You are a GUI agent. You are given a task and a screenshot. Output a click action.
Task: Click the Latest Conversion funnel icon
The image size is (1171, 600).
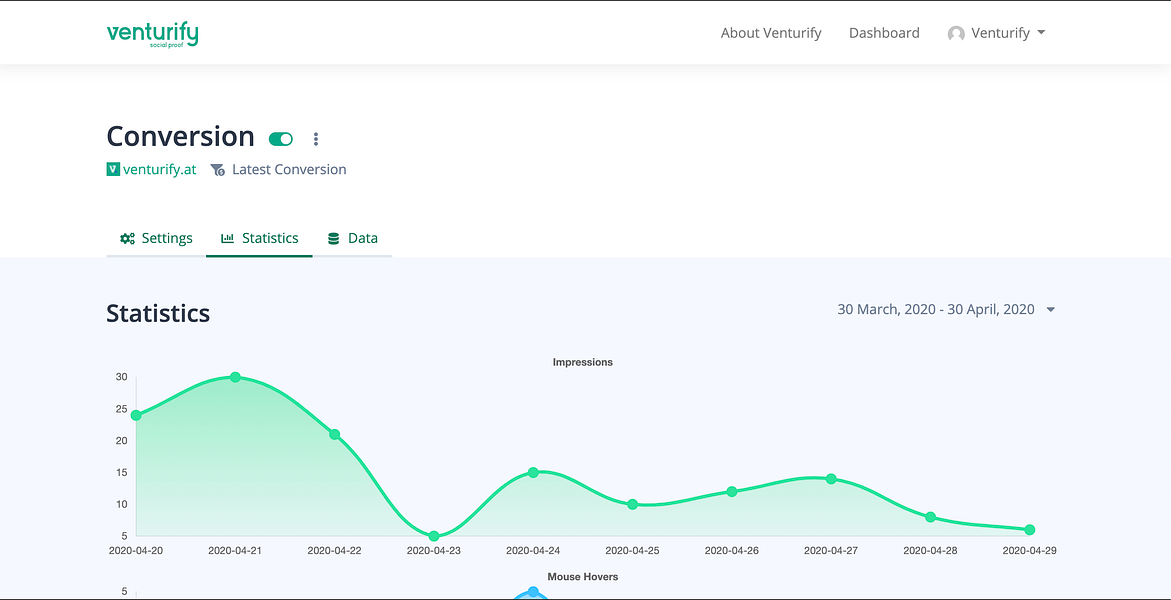click(x=217, y=170)
